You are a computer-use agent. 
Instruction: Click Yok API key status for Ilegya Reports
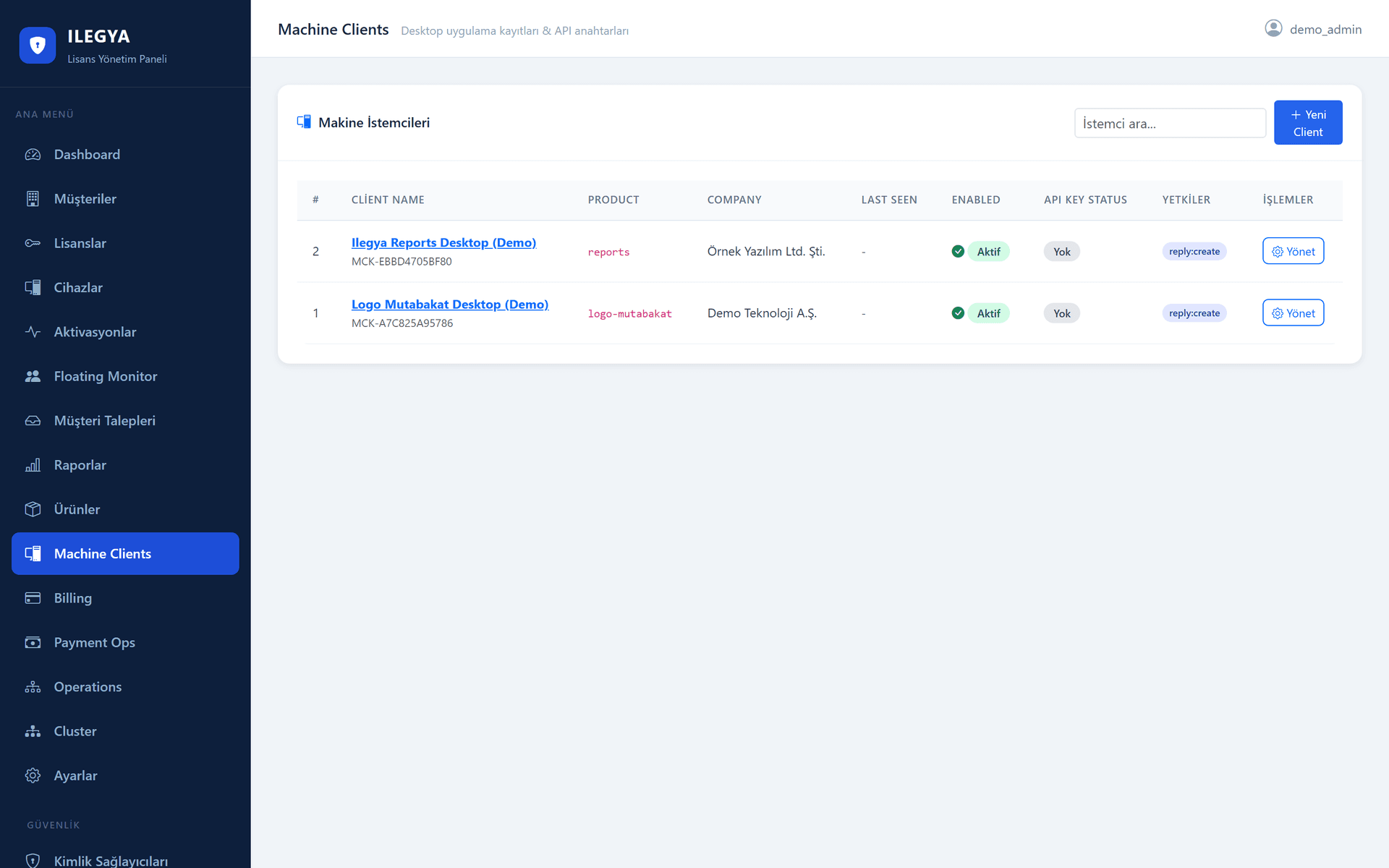click(x=1061, y=251)
